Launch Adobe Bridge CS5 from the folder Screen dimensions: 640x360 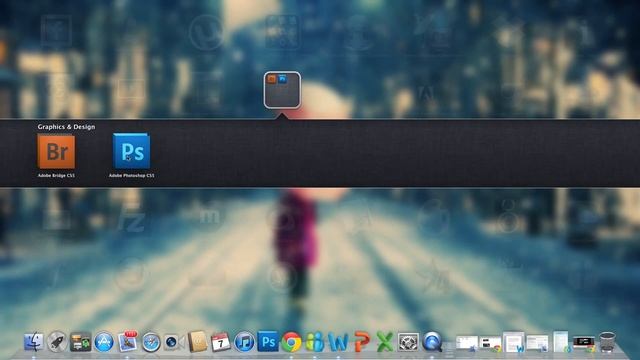coord(56,151)
